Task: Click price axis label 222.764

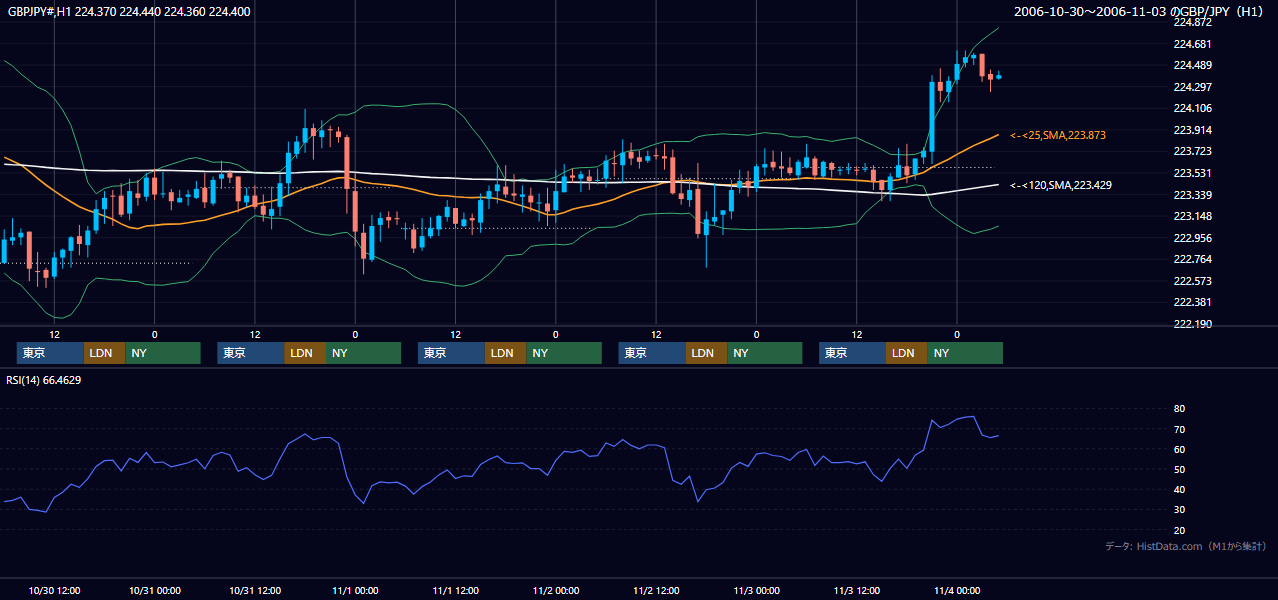Action: tap(1192, 259)
